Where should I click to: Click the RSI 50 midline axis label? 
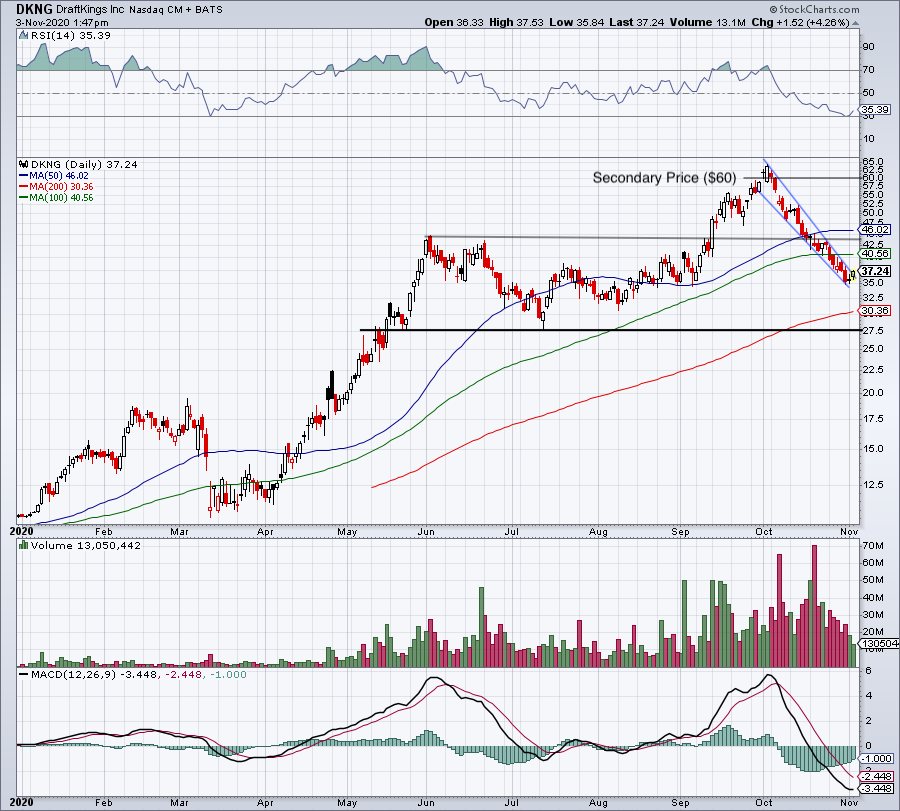click(x=868, y=92)
